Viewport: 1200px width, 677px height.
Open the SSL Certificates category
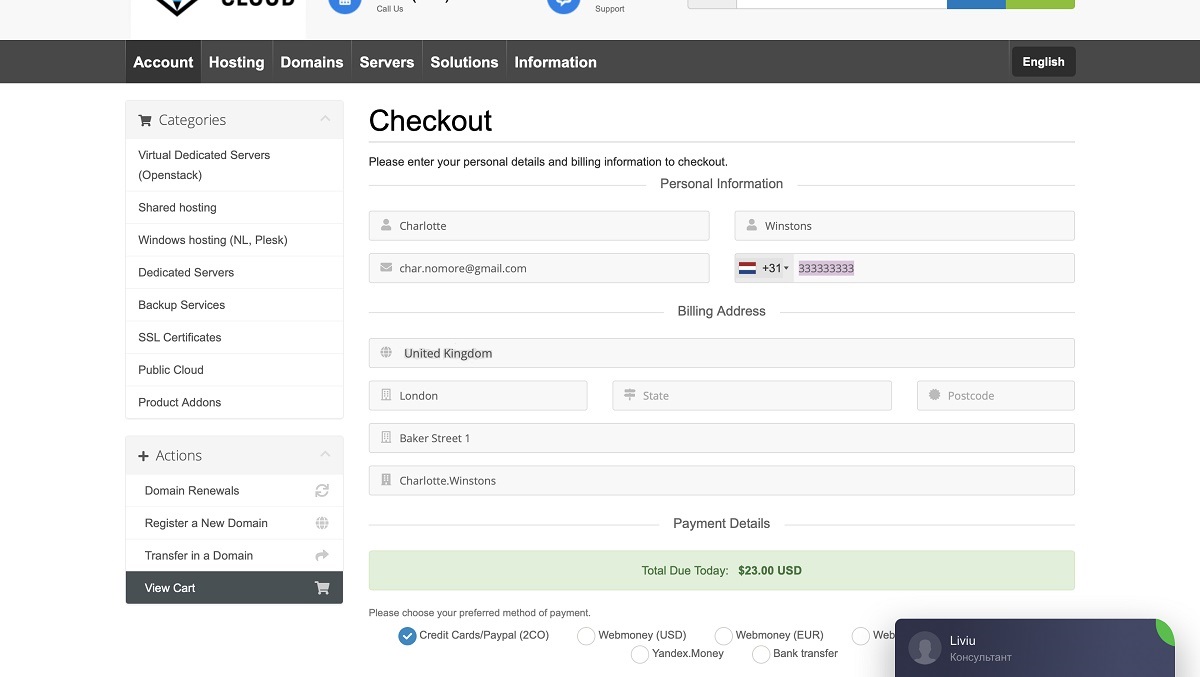click(x=180, y=338)
